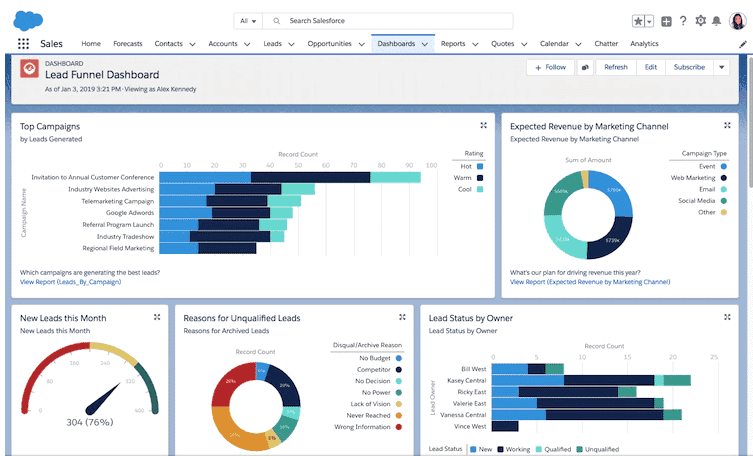Screen dimensions: 753x456
Task: Click the Follow button
Action: click(550, 67)
